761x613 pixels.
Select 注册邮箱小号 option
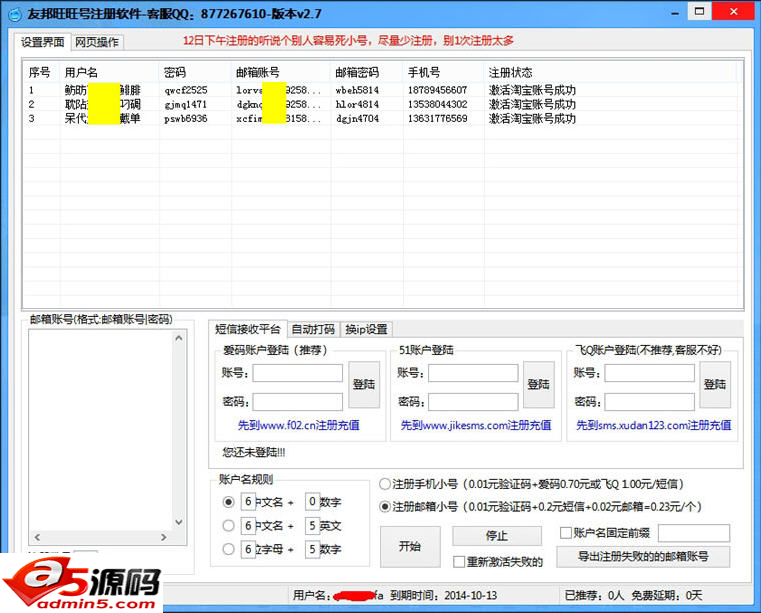[385, 507]
